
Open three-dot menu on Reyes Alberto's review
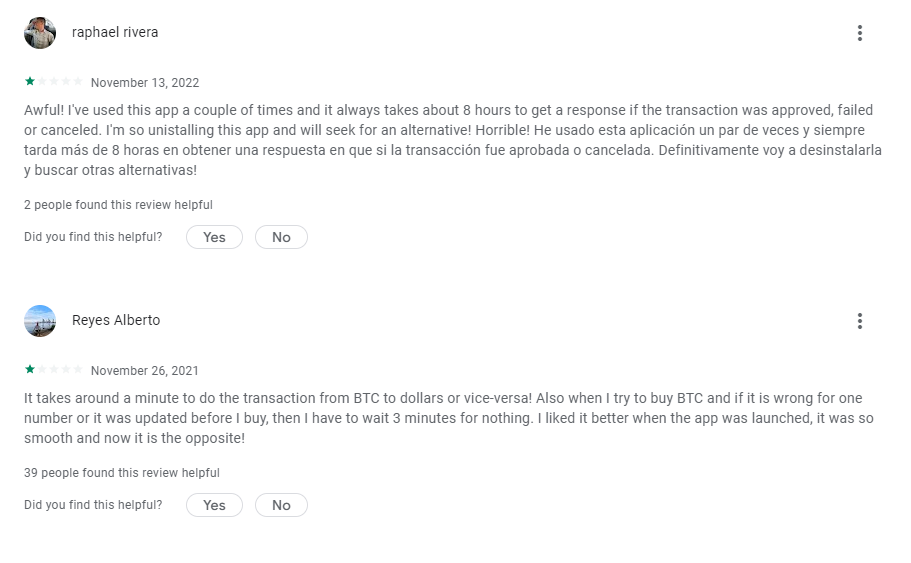point(859,321)
